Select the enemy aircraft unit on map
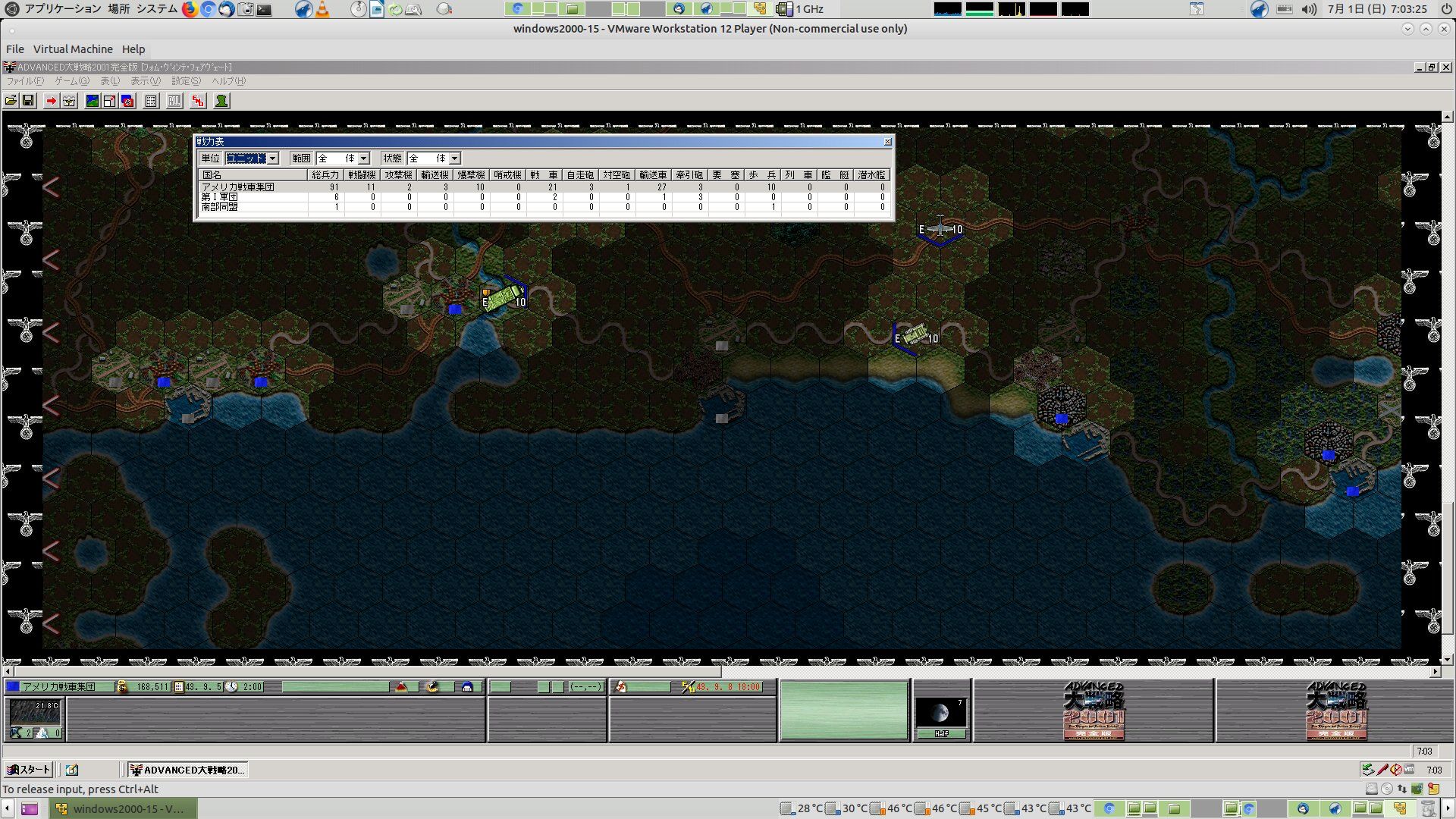Screen dimensions: 1456x819 940,228
